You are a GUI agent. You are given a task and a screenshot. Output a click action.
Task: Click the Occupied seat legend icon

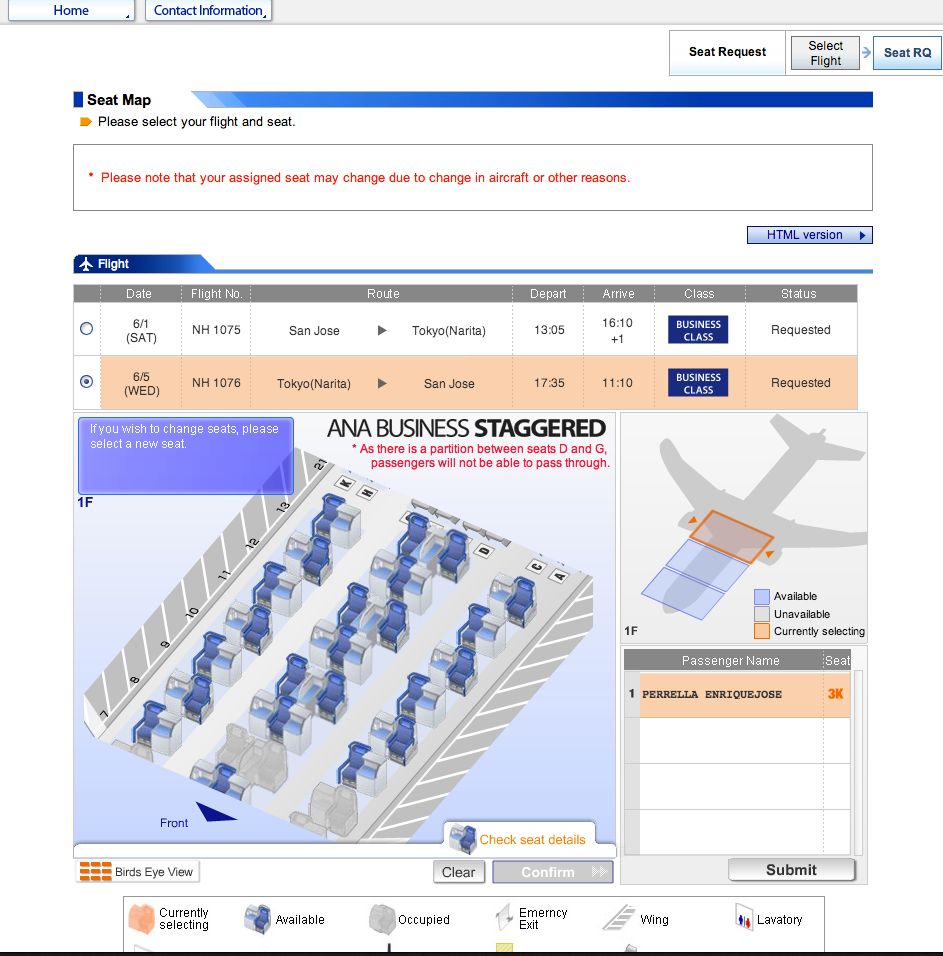[x=382, y=919]
